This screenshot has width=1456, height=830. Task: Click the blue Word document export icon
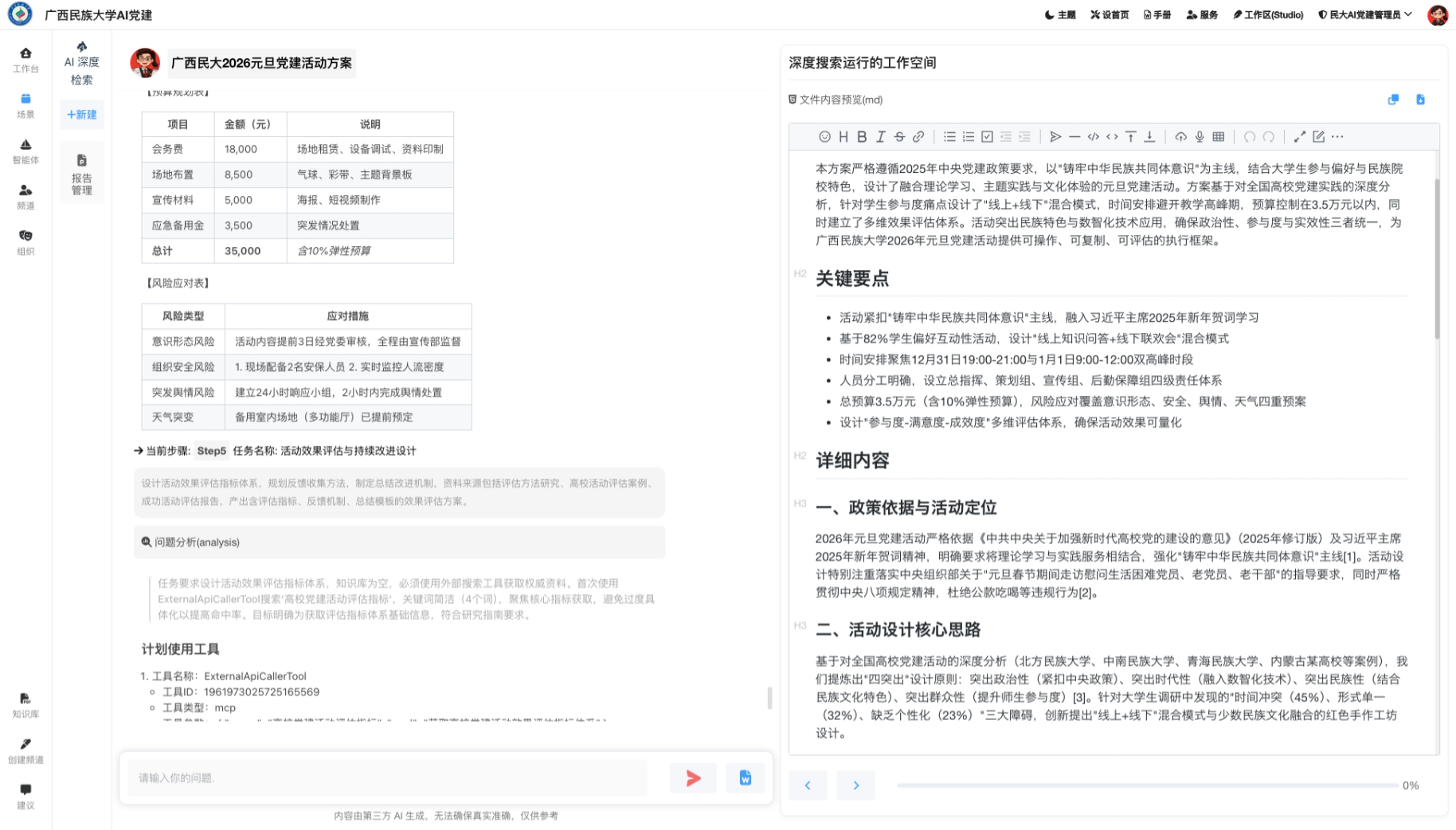point(745,778)
